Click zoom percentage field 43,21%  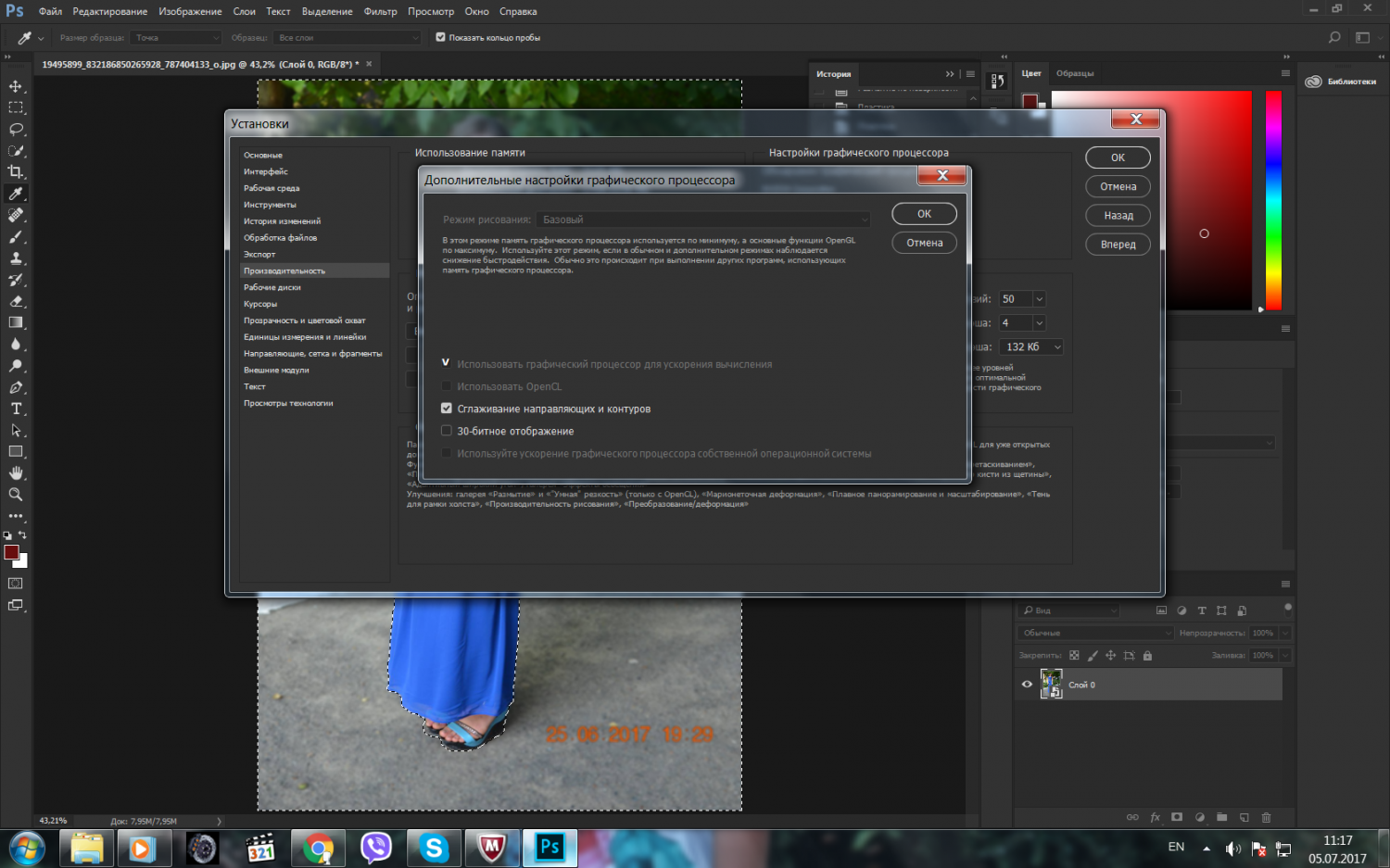coord(53,821)
